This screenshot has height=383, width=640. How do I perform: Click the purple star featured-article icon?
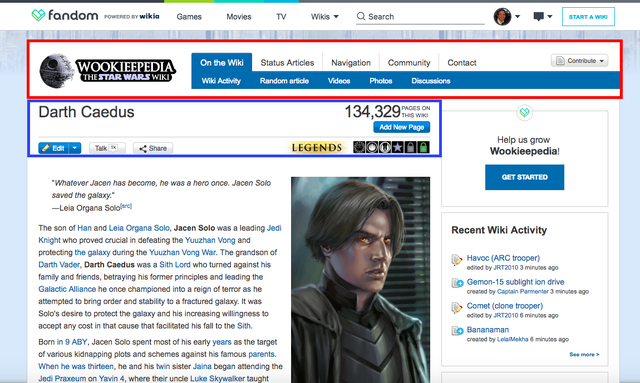(398, 147)
